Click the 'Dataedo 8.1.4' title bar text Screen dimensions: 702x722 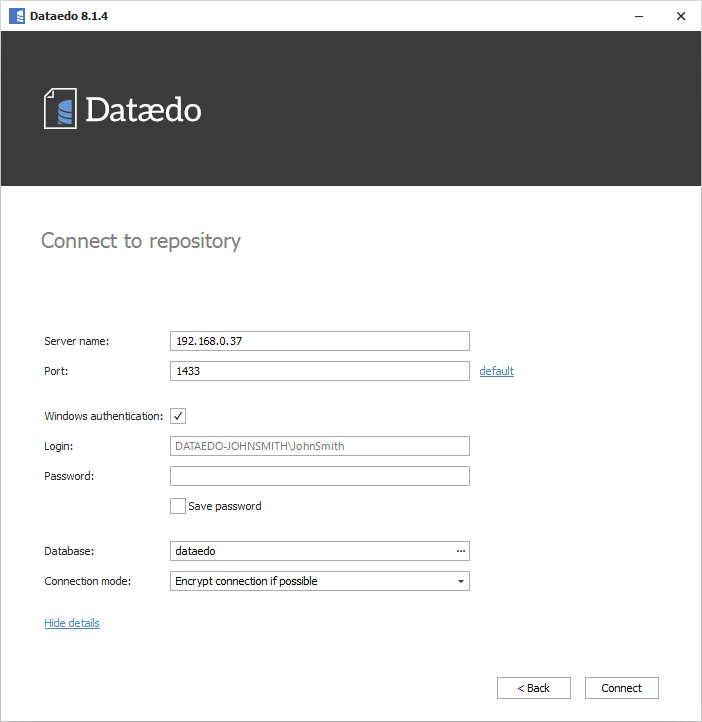[x=69, y=15]
